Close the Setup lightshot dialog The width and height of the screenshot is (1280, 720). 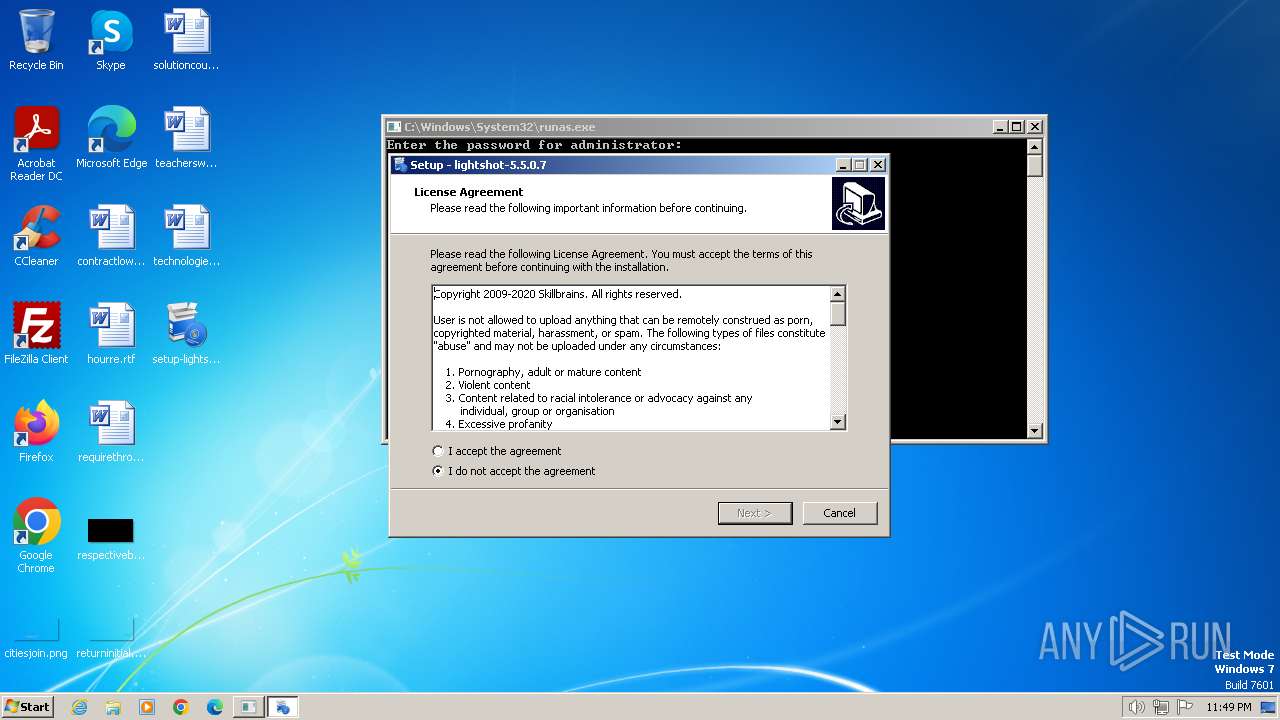point(878,165)
